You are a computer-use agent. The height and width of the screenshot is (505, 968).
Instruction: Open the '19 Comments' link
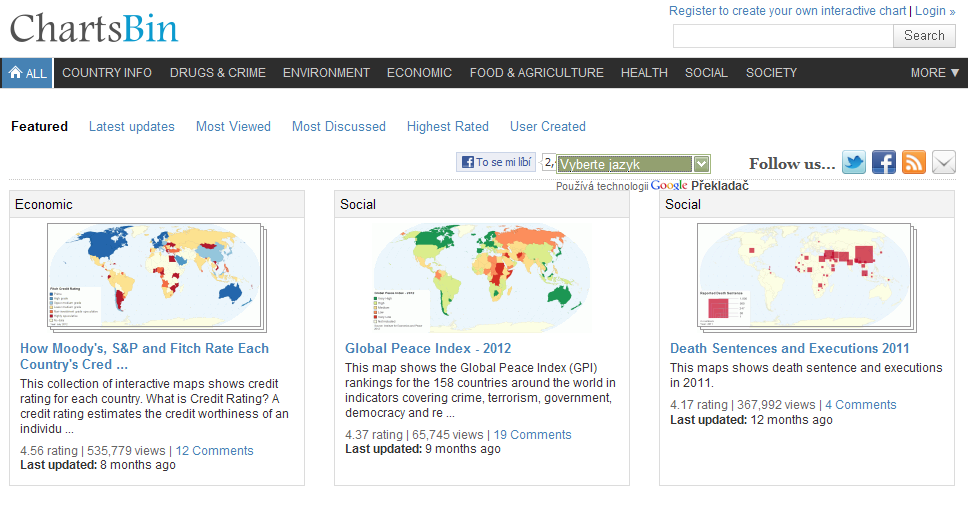532,435
